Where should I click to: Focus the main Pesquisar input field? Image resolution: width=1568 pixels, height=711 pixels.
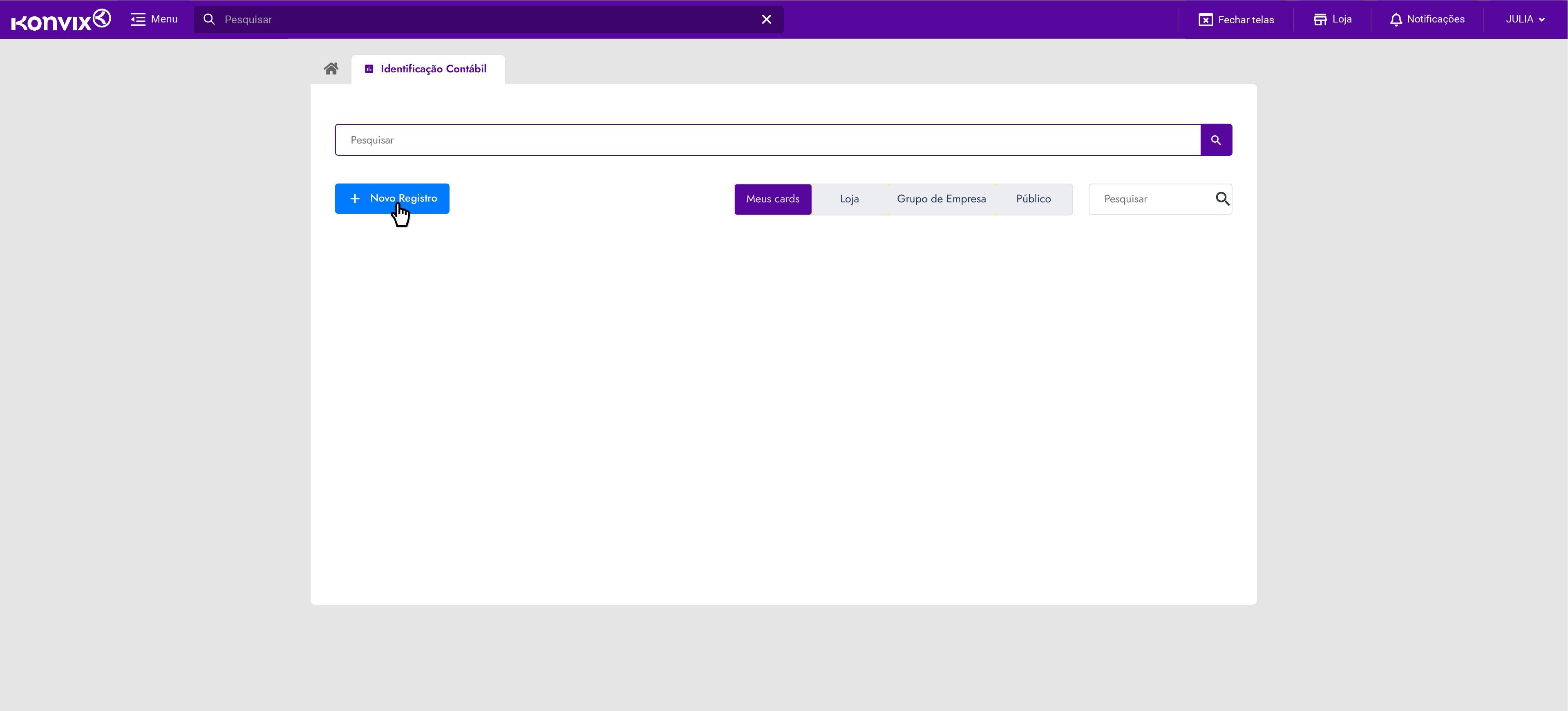[767, 140]
